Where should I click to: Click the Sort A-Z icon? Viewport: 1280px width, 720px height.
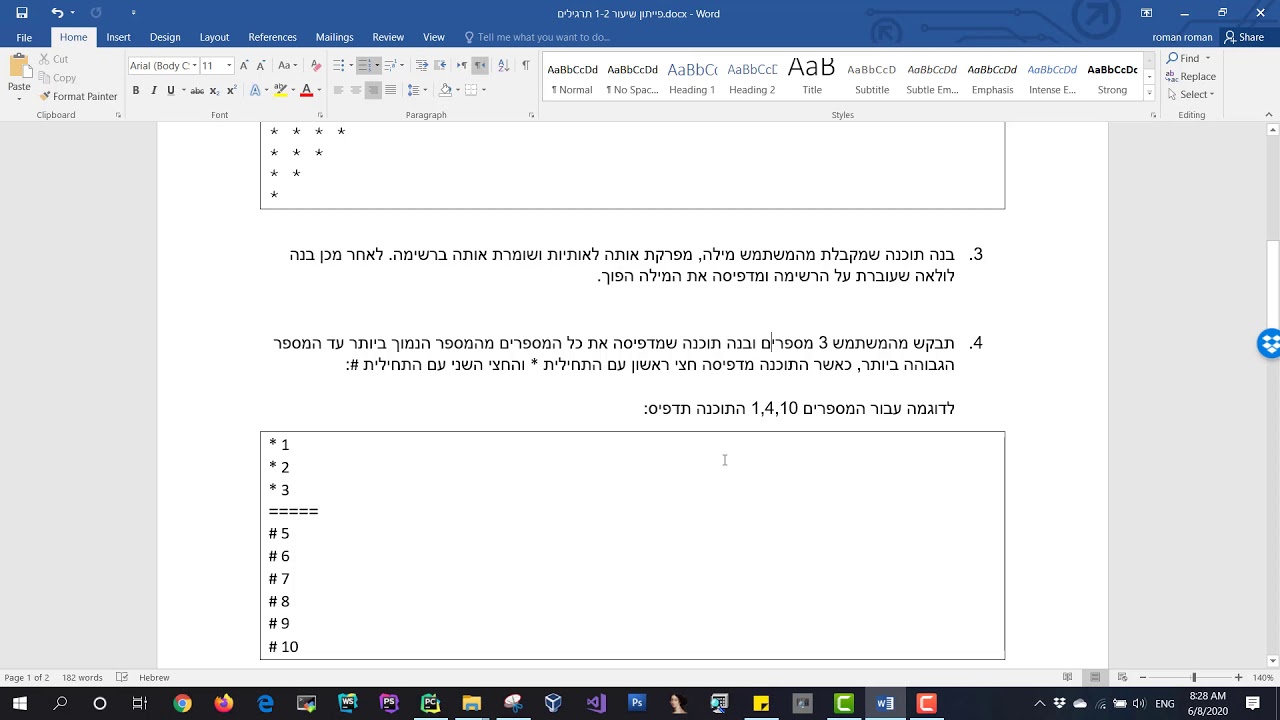tap(503, 65)
